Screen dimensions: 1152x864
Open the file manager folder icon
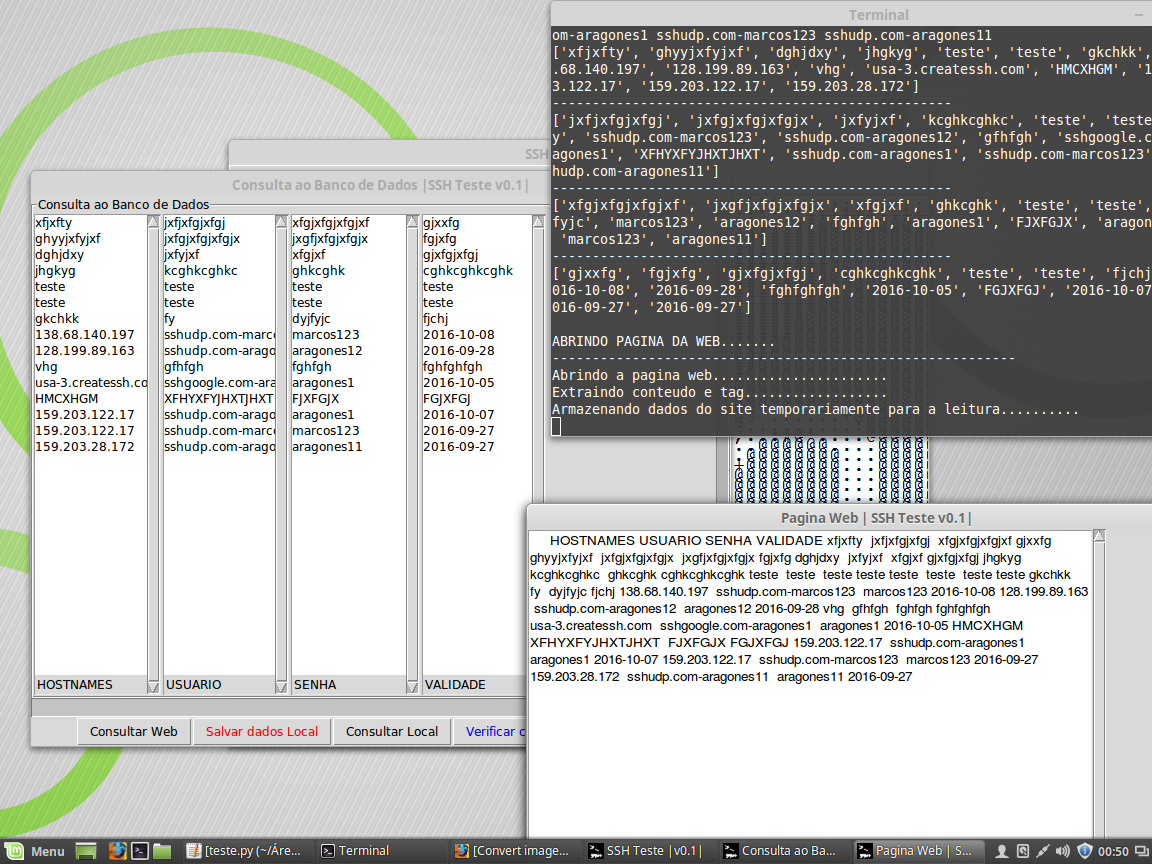163,851
